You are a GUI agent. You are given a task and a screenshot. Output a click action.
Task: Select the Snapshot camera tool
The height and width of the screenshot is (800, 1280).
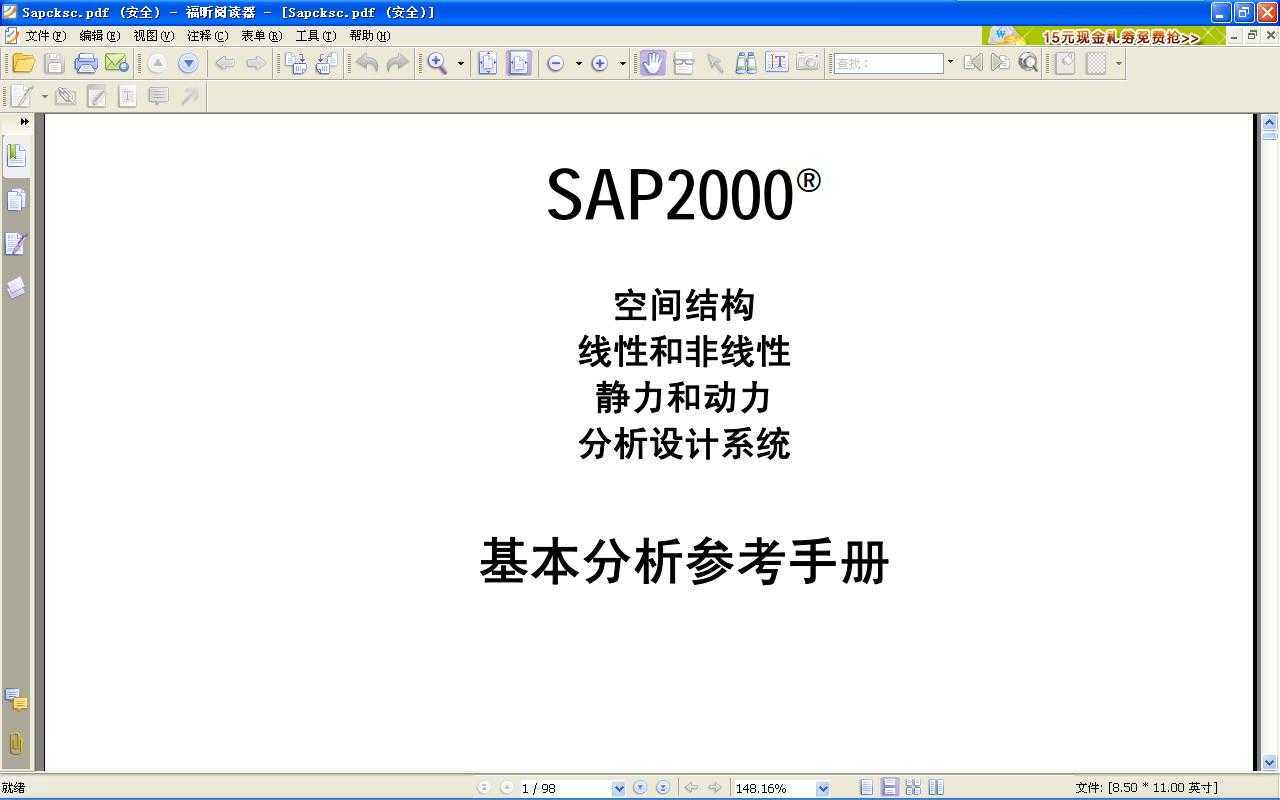click(808, 63)
